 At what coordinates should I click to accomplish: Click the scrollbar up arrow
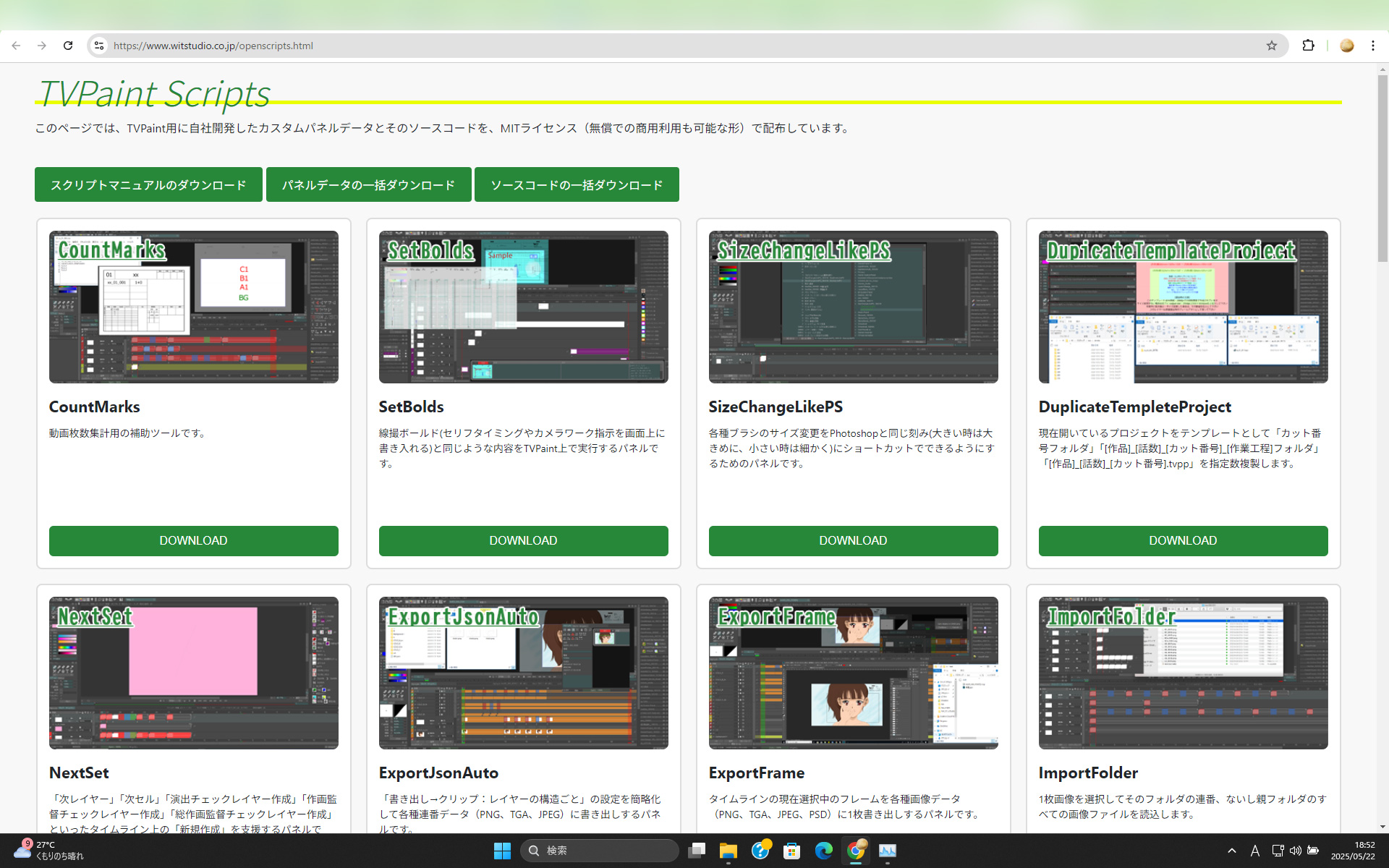coord(1382,69)
